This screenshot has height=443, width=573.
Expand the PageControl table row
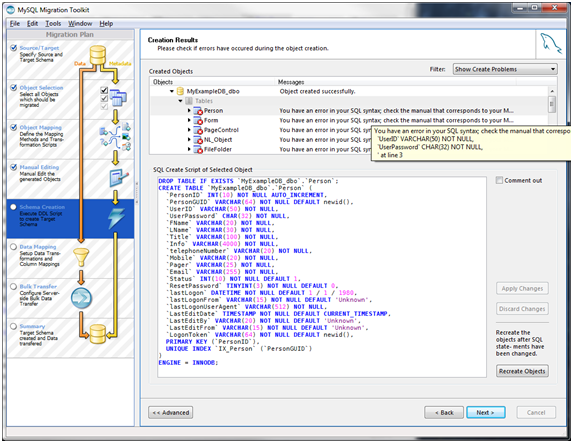pyautogui.click(x=189, y=130)
